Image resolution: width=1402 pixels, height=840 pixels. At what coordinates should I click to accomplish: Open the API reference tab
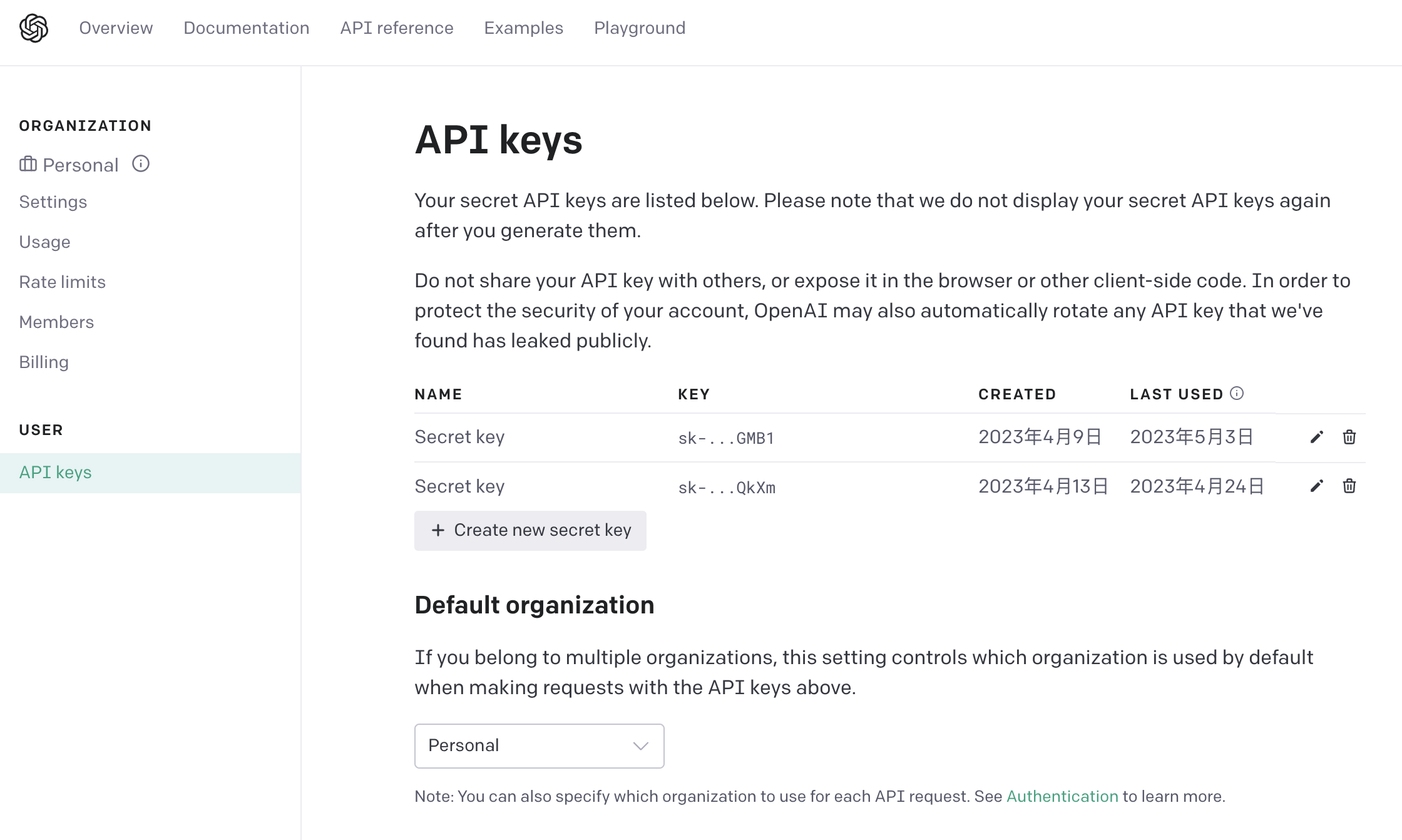[397, 28]
